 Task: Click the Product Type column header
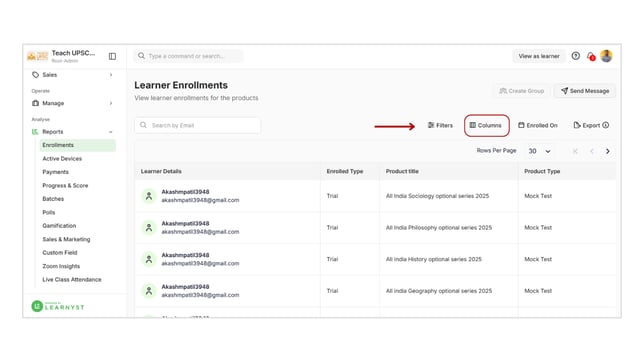pyautogui.click(x=542, y=171)
